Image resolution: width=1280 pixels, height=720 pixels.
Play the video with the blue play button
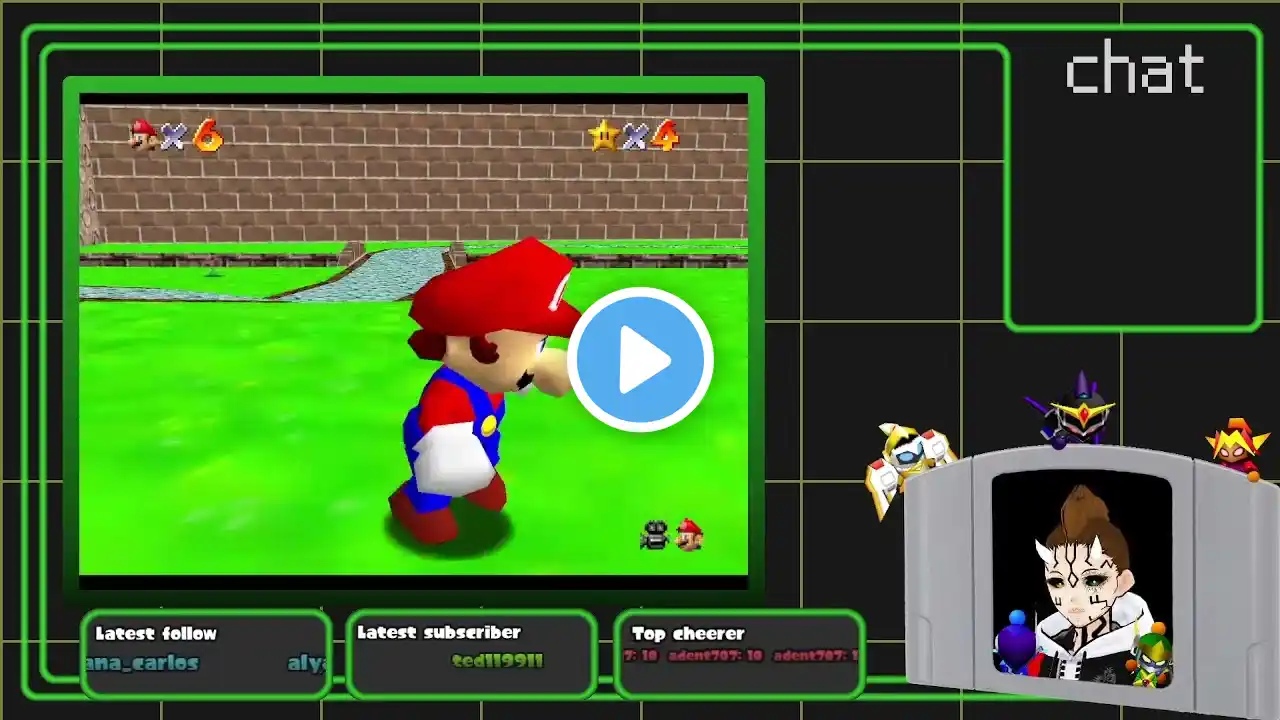(x=640, y=360)
